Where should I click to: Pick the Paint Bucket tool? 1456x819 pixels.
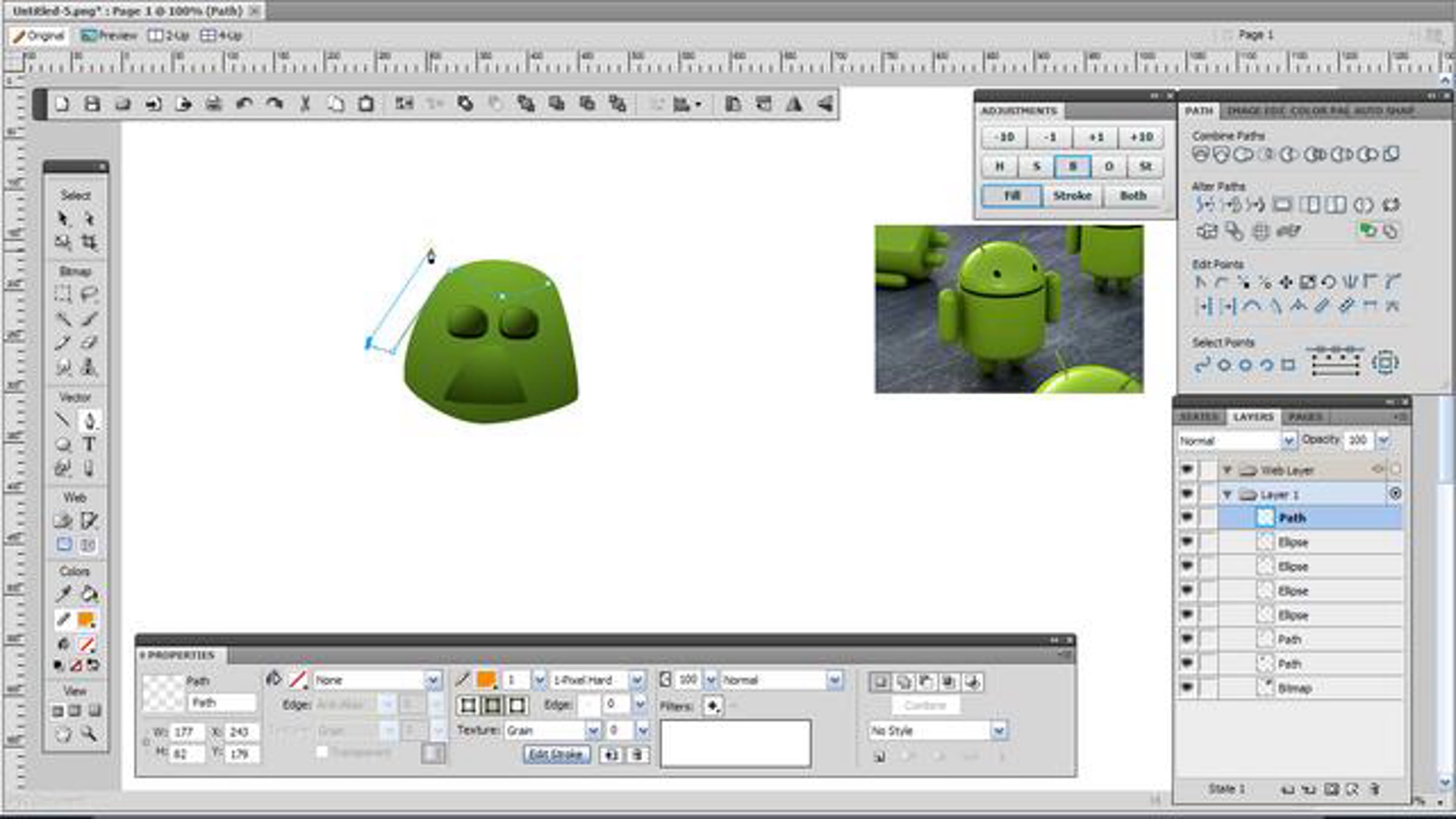point(89,593)
